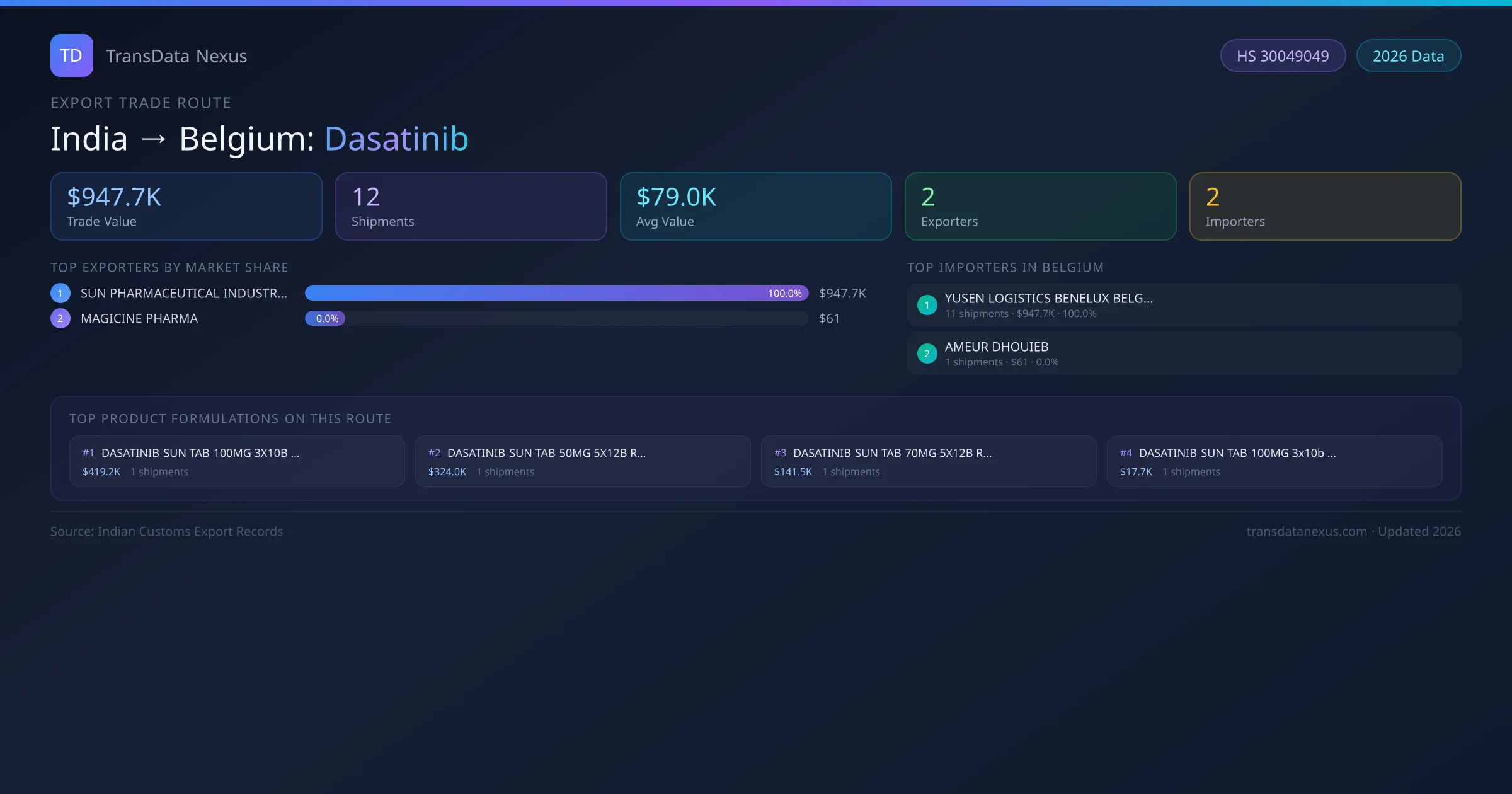Screen dimensions: 1512x794
Task: Click the Dasatinib title in the heading
Action: (x=396, y=139)
